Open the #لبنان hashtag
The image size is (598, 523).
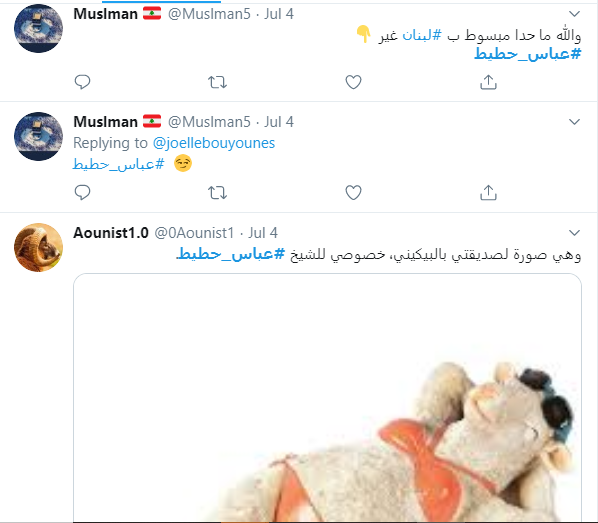(x=422, y=35)
